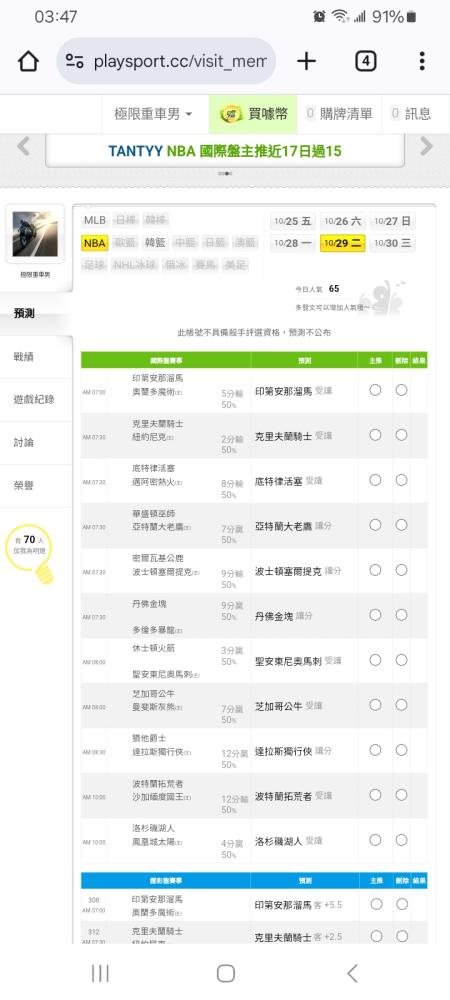Viewport: 450px width, 1000px height.
Task: Tap the browser home icon
Action: [28, 61]
